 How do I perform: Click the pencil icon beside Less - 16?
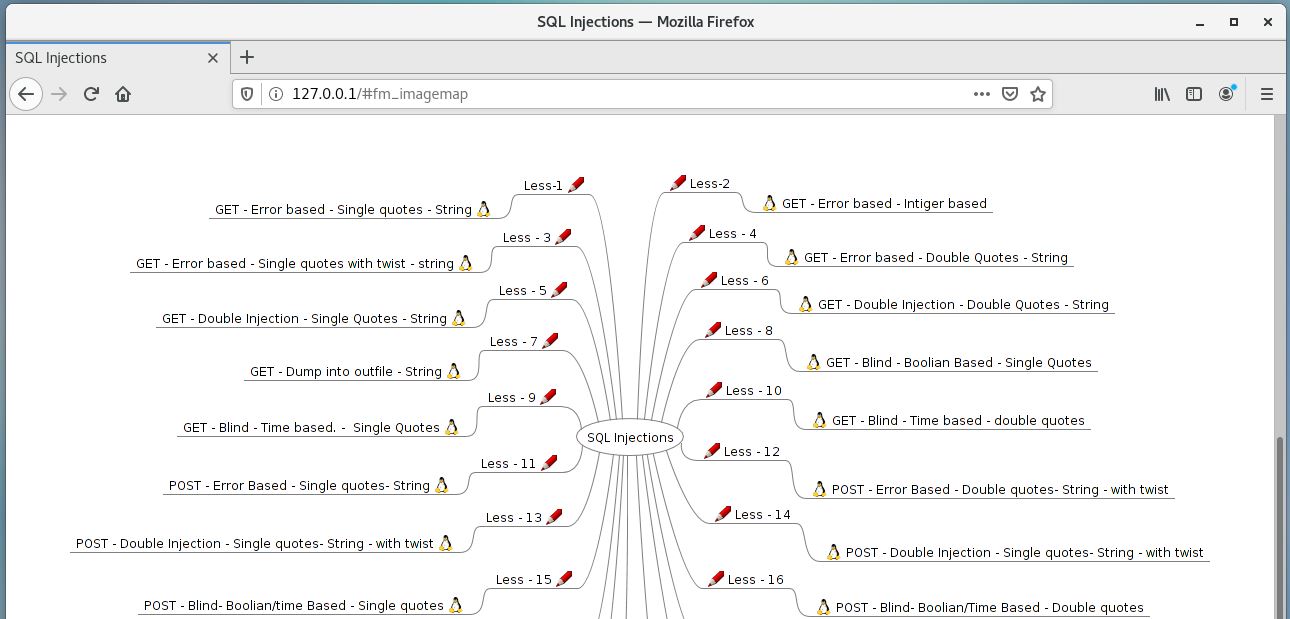pos(714,578)
